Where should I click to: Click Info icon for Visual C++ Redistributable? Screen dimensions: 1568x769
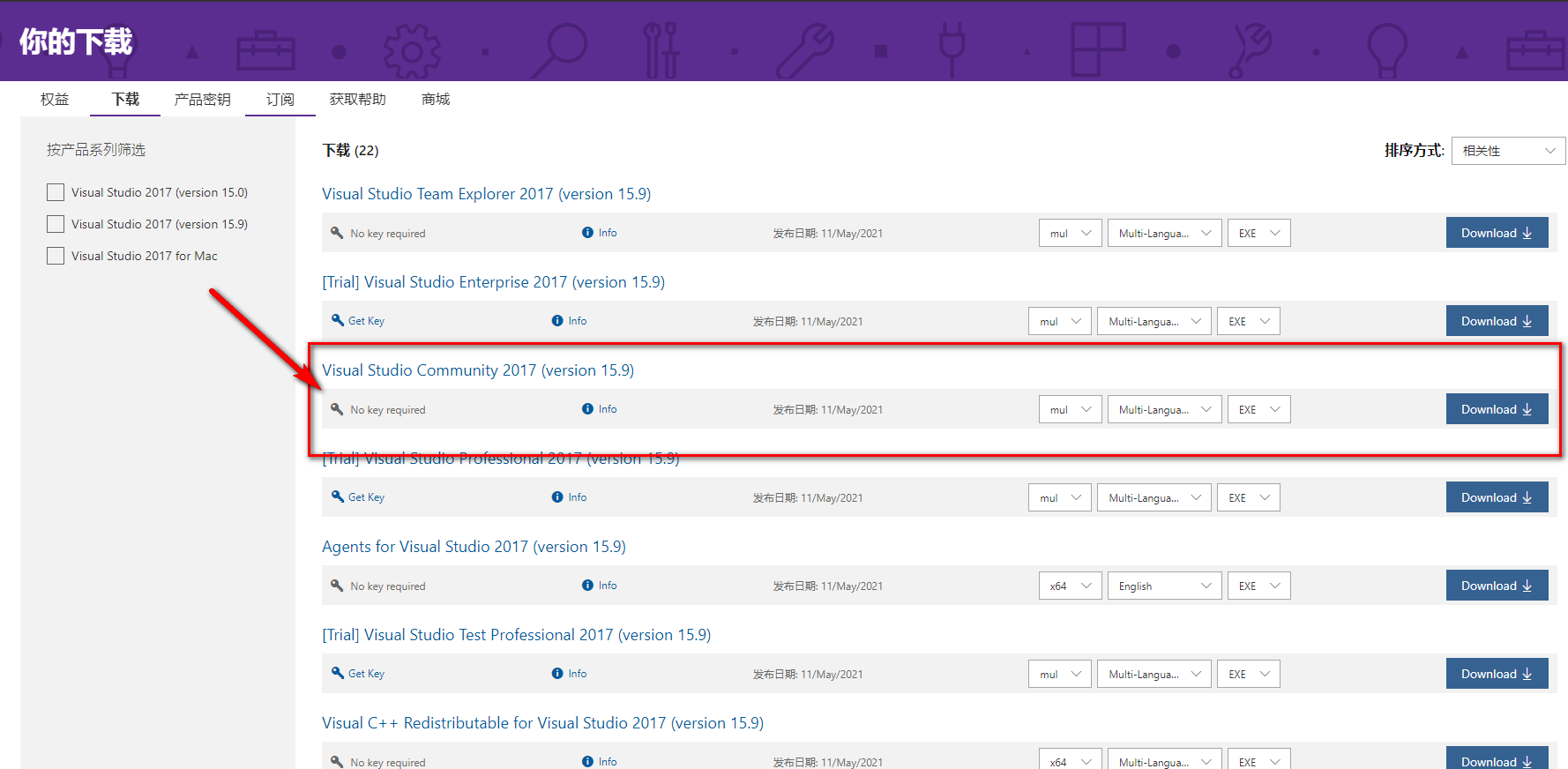pos(587,762)
